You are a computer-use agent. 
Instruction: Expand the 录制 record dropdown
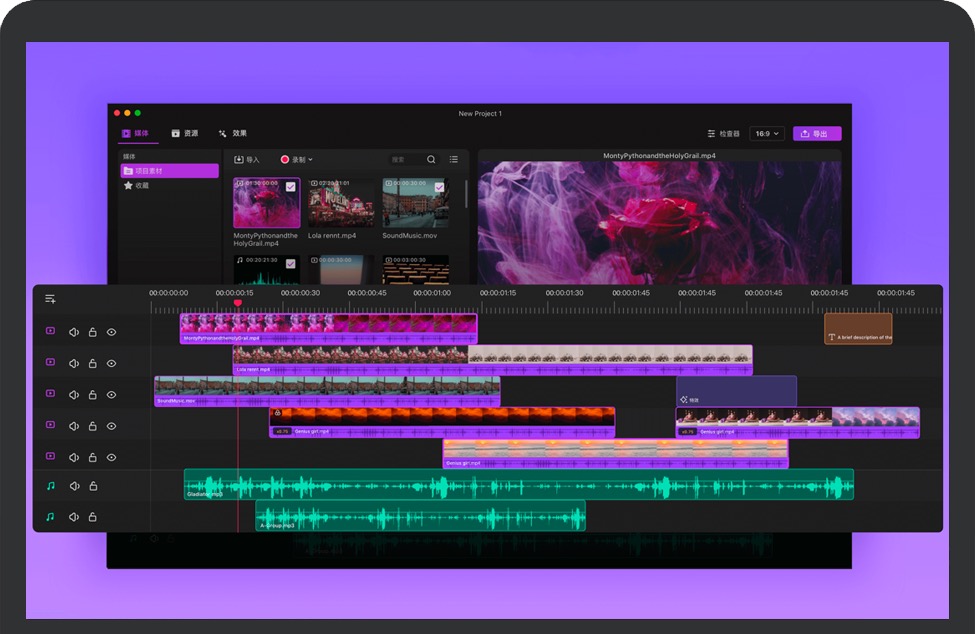(x=297, y=159)
